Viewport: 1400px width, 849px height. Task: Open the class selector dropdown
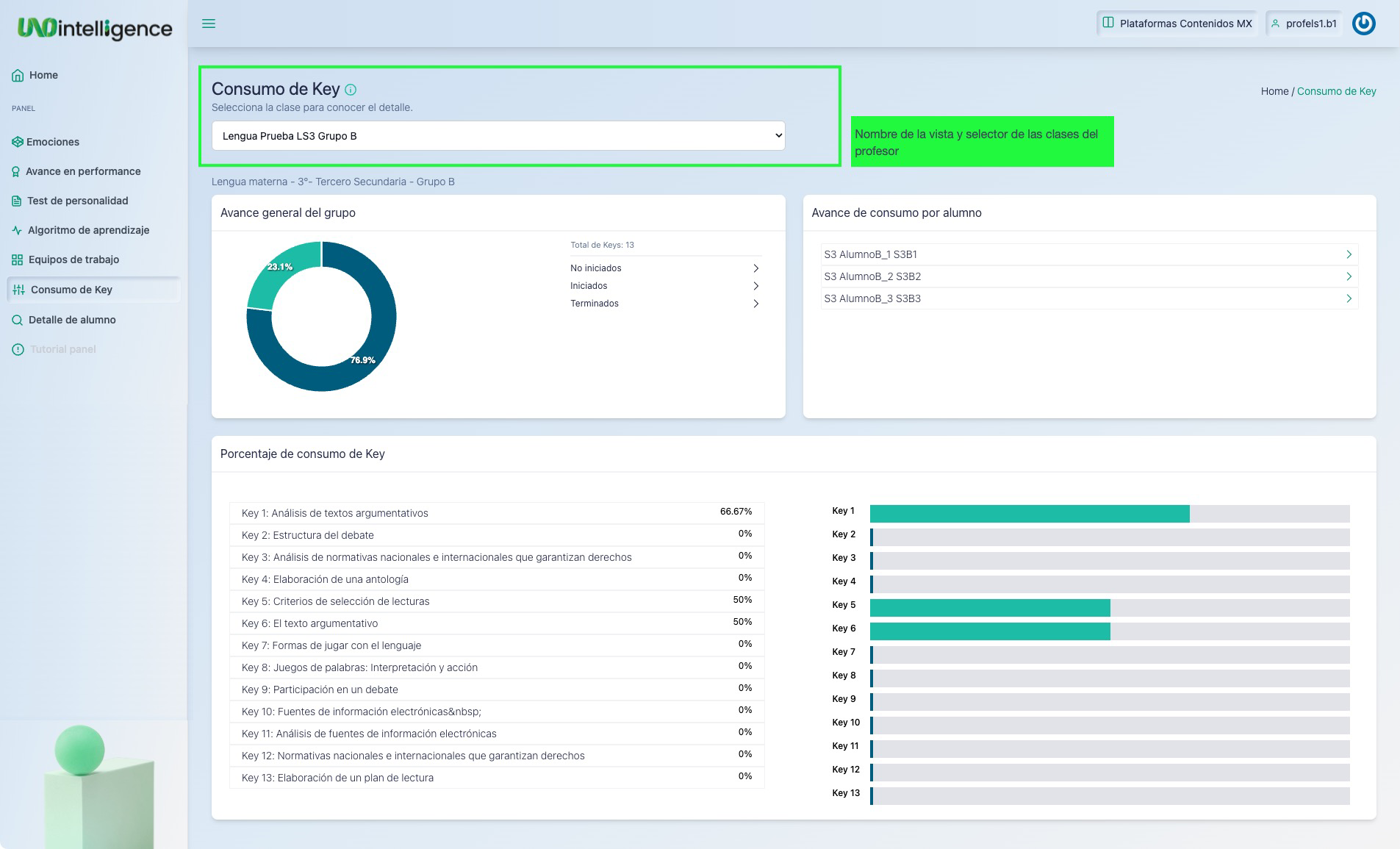click(498, 136)
